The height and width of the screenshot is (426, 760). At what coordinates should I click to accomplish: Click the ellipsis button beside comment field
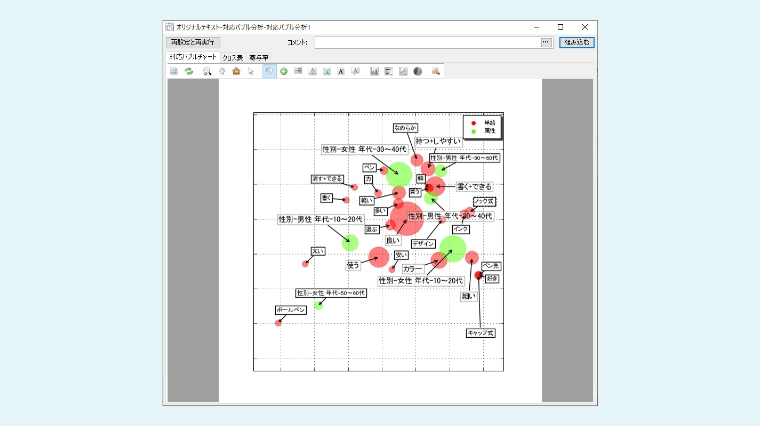click(x=546, y=42)
